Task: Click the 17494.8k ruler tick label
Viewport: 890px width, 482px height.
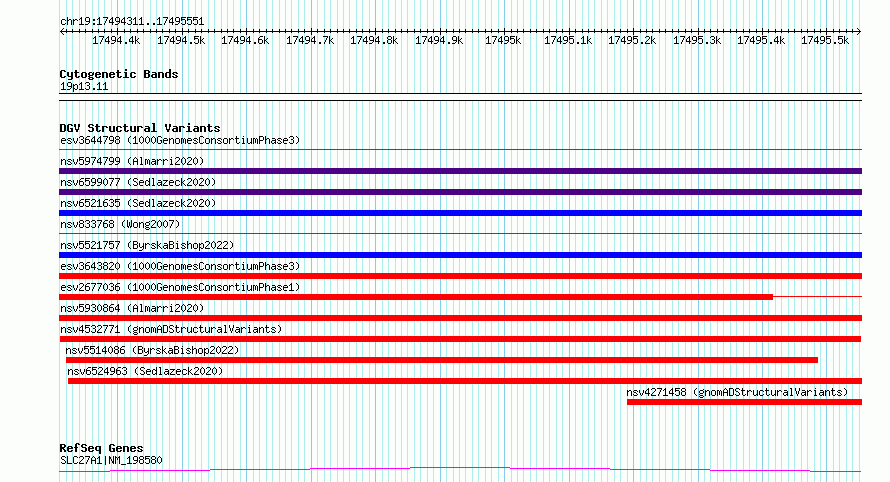Action: pyautogui.click(x=373, y=40)
